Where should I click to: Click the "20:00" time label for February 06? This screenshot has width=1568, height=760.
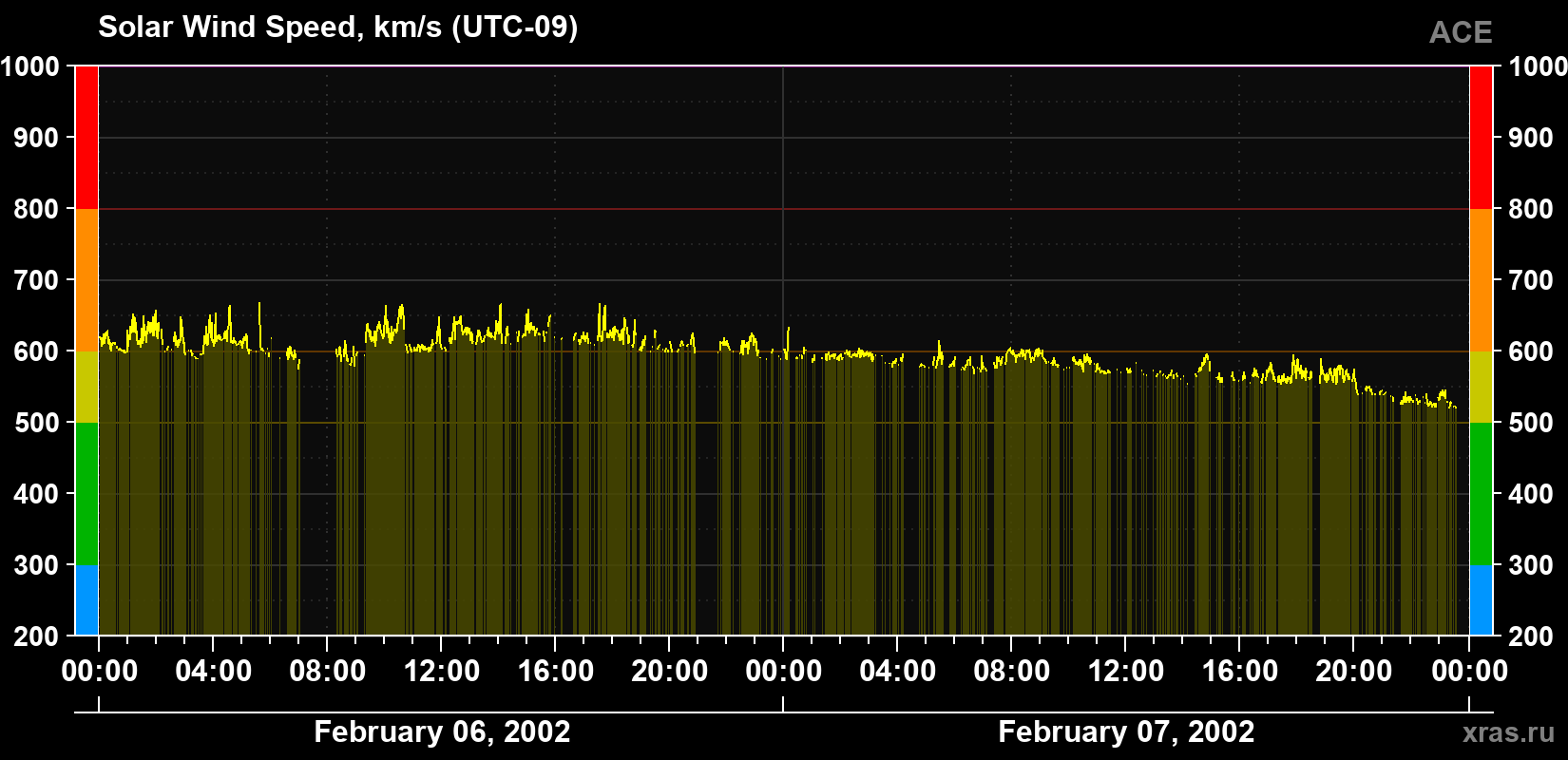pos(670,672)
